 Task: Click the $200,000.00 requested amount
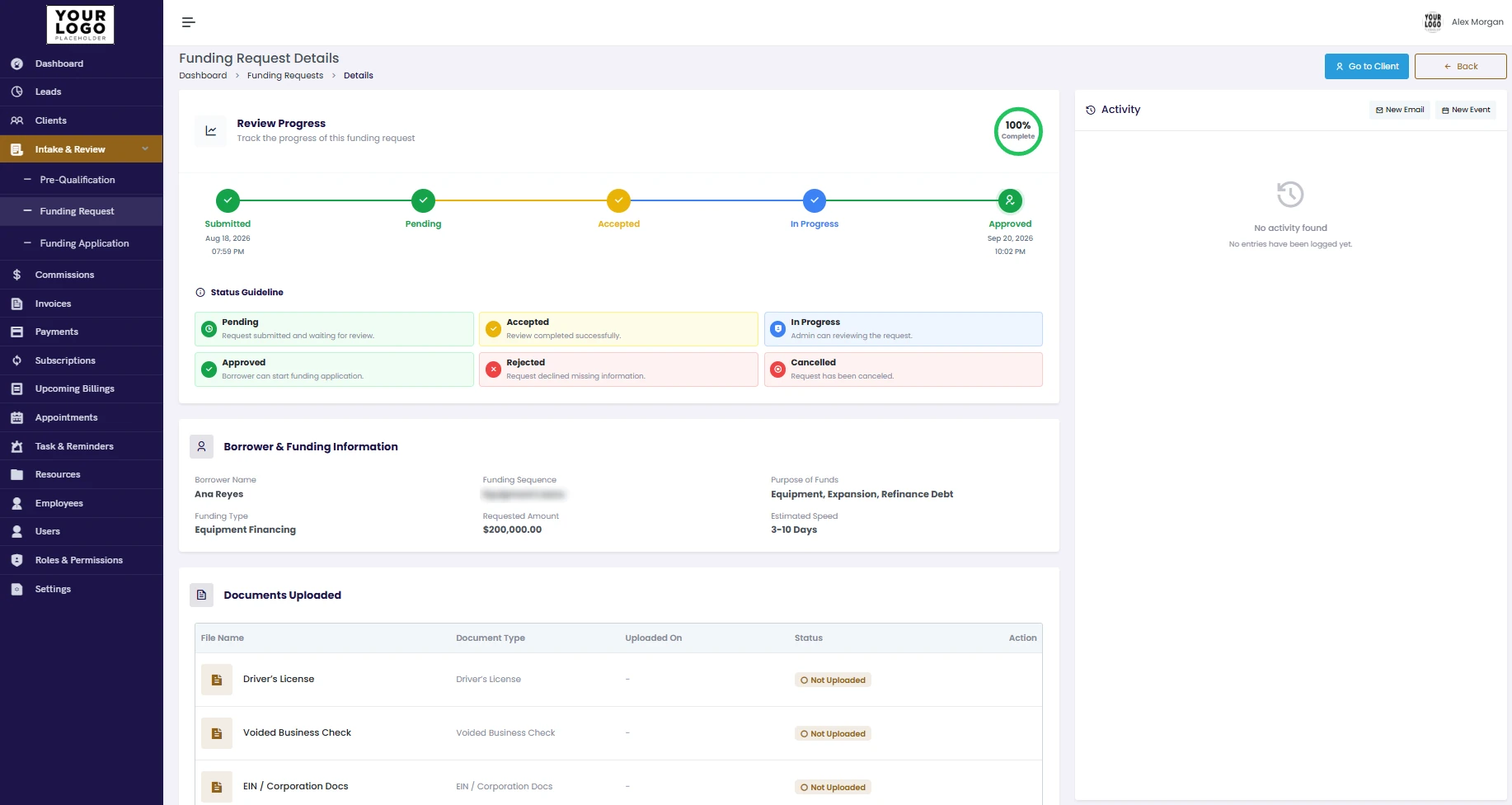pyautogui.click(x=512, y=530)
